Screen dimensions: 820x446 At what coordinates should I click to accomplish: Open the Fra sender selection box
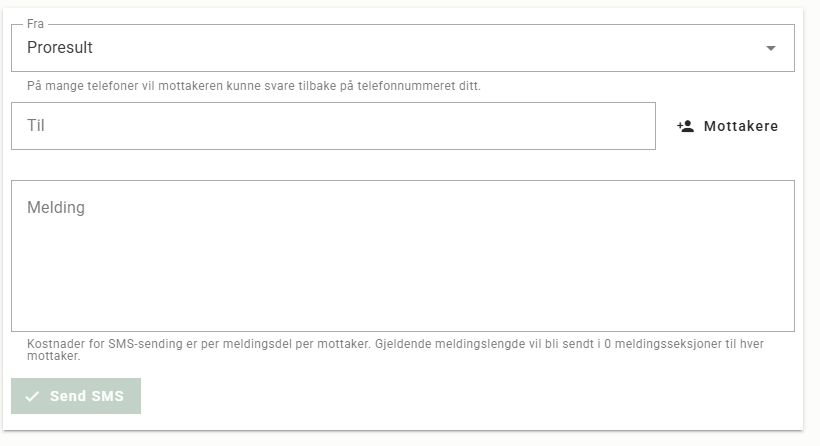point(403,48)
